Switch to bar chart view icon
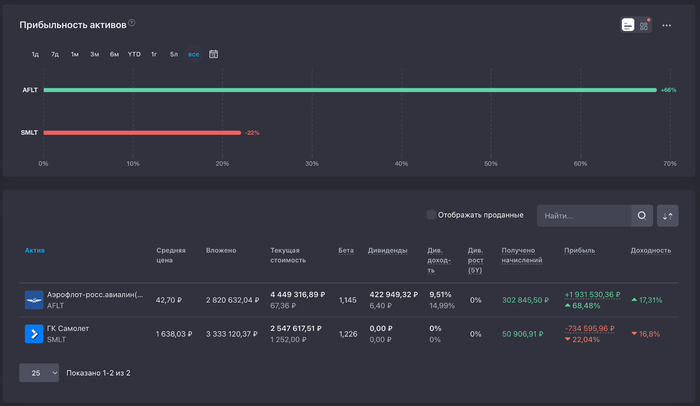This screenshot has width=700, height=406. [627, 25]
